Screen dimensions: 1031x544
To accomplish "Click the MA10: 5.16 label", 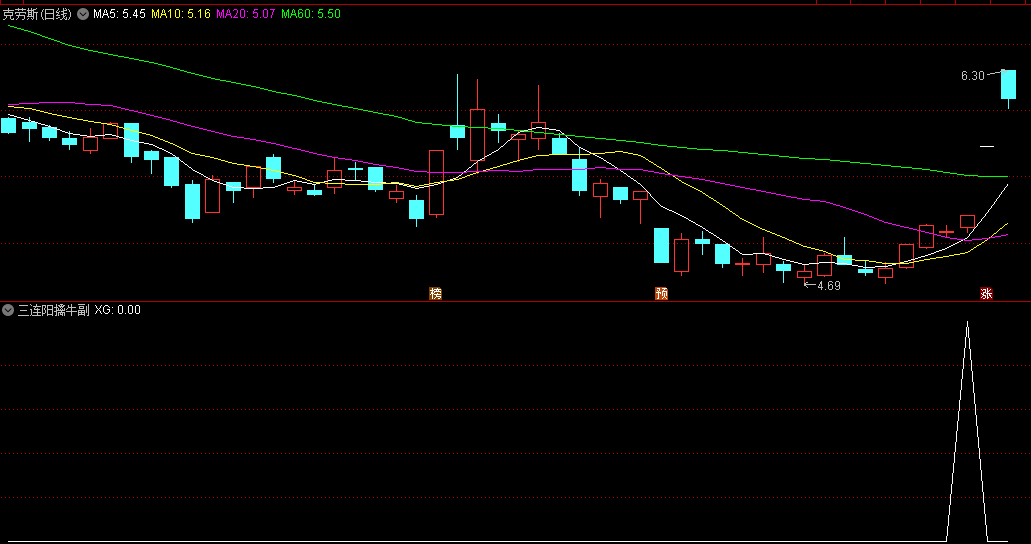I will 181,14.
